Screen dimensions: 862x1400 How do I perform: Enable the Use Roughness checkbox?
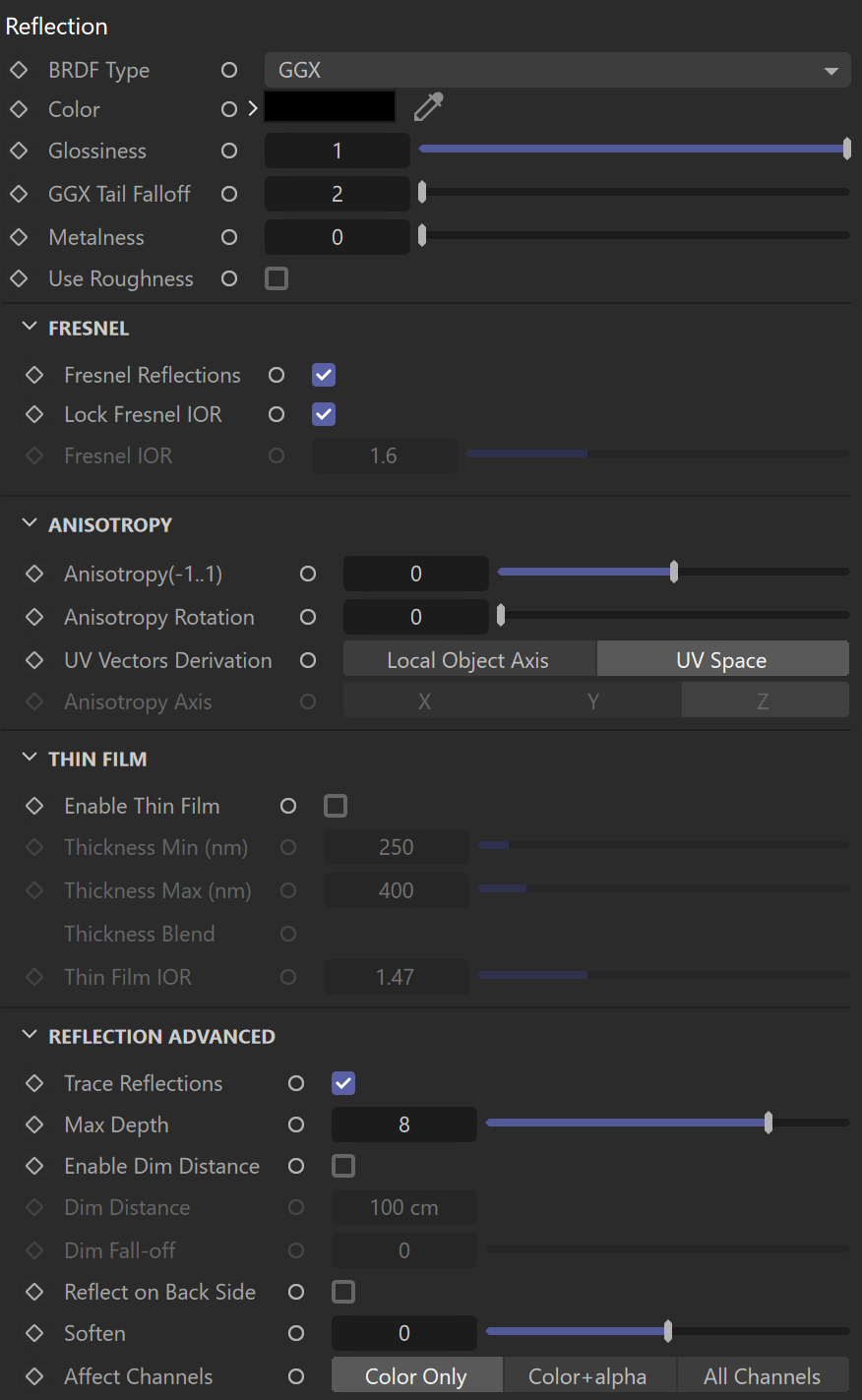(277, 278)
